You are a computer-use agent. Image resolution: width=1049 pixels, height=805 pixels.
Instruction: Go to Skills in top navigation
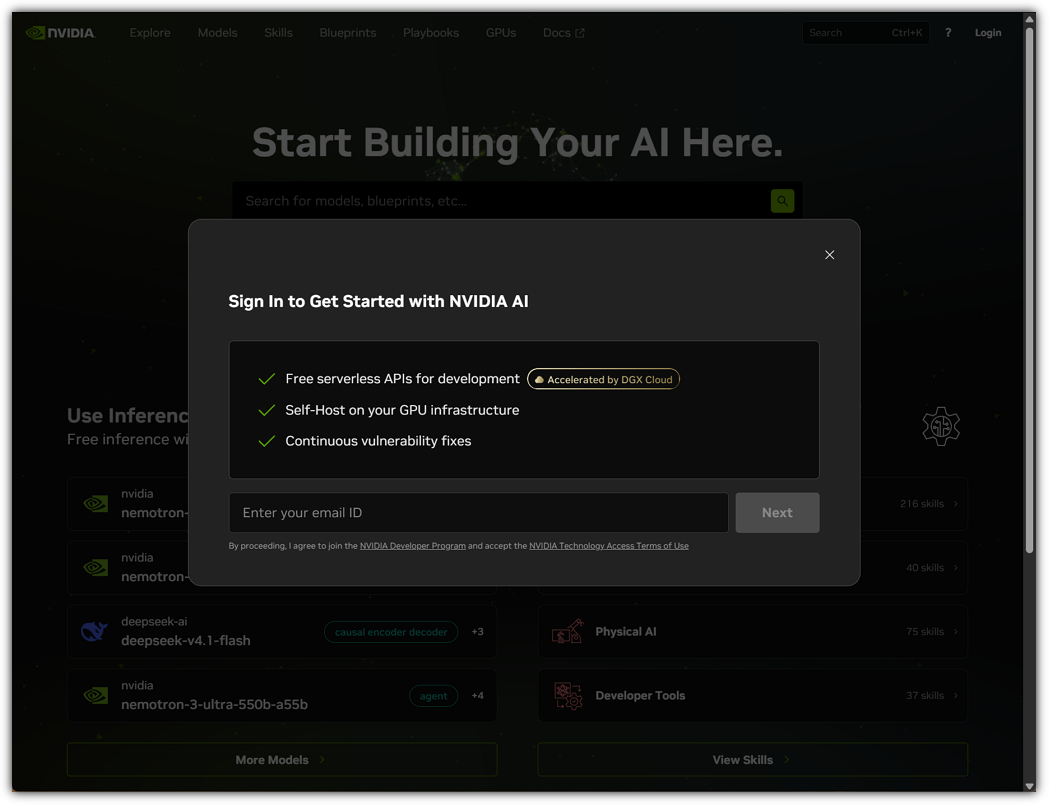(278, 33)
